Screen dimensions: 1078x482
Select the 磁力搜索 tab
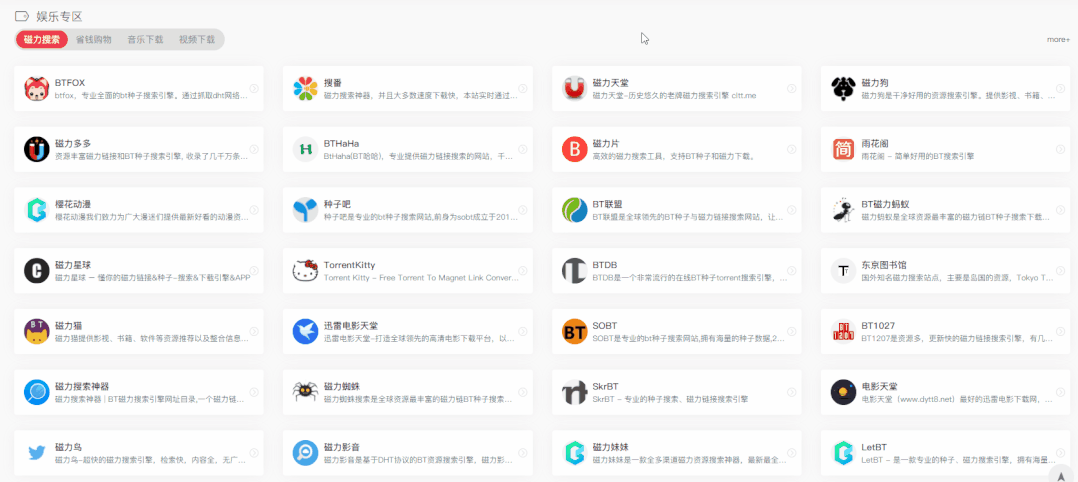[x=42, y=39]
